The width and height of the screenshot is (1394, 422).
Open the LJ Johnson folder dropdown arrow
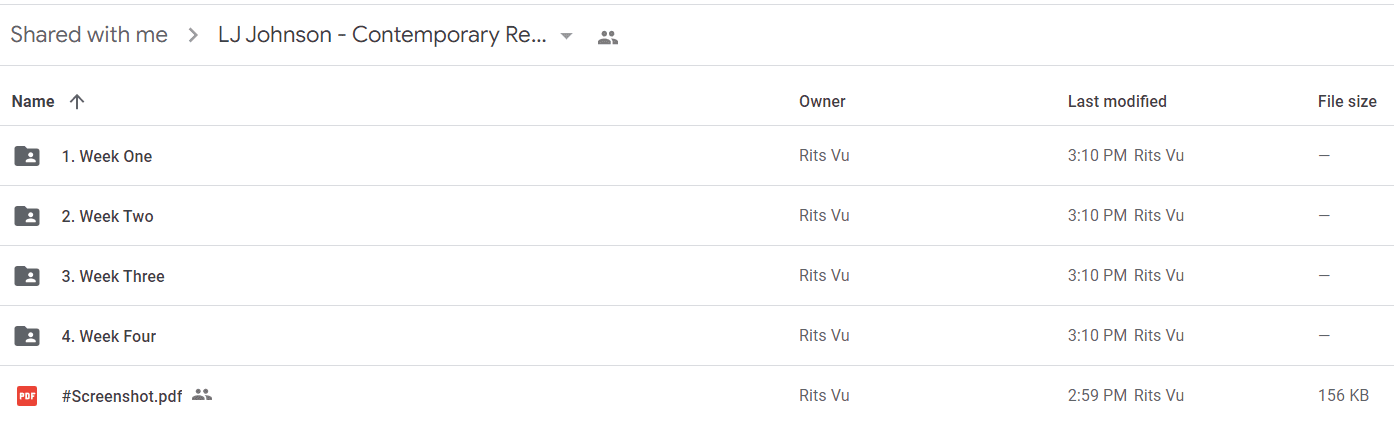tap(567, 36)
